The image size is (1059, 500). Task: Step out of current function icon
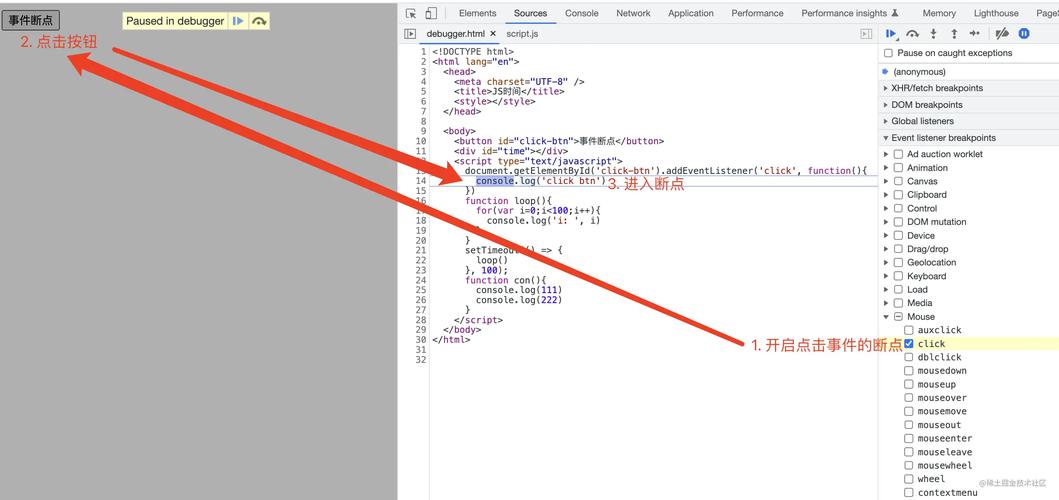pyautogui.click(x=954, y=33)
